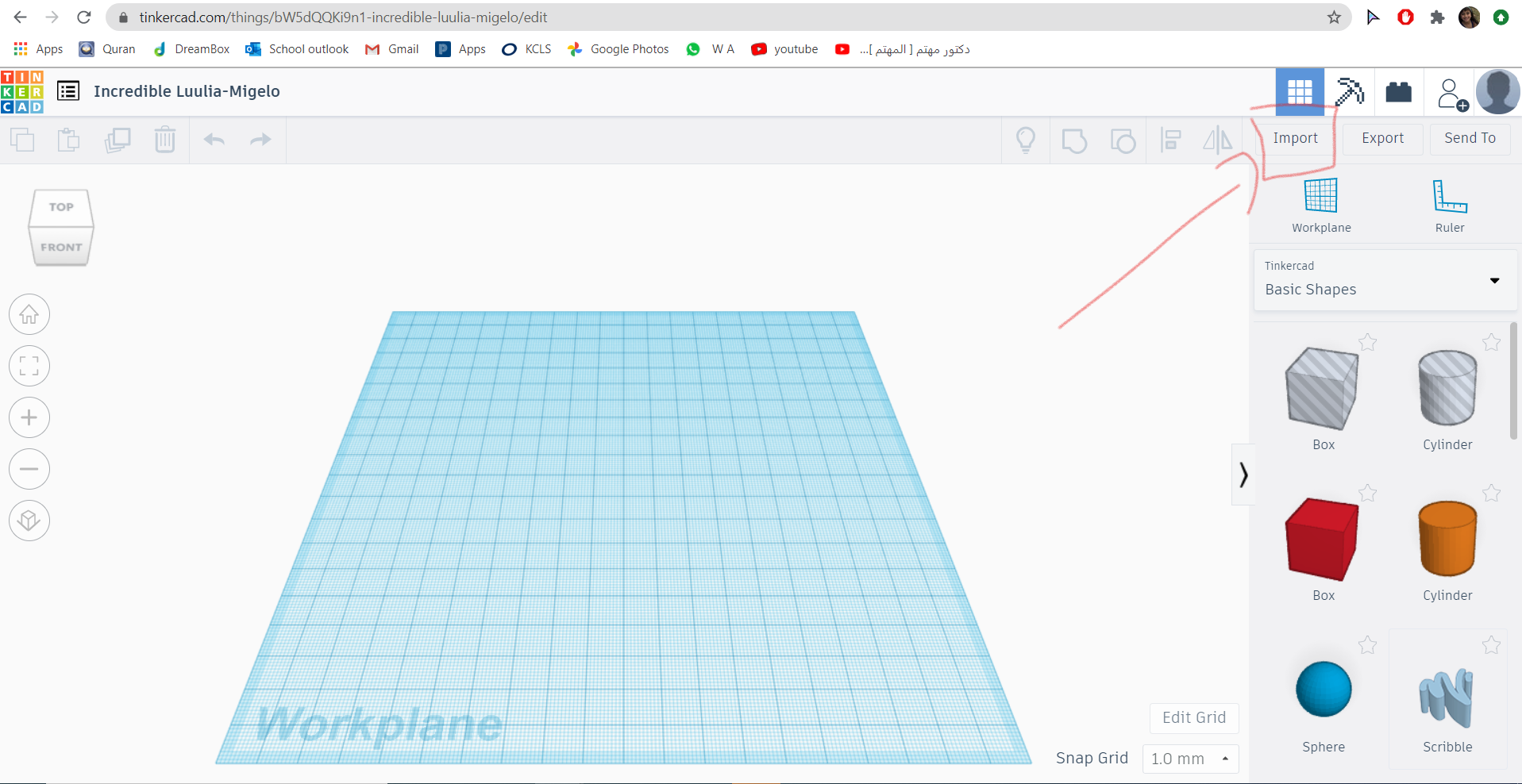Click the Zoom out minus button
The width and height of the screenshot is (1522, 784).
(29, 469)
